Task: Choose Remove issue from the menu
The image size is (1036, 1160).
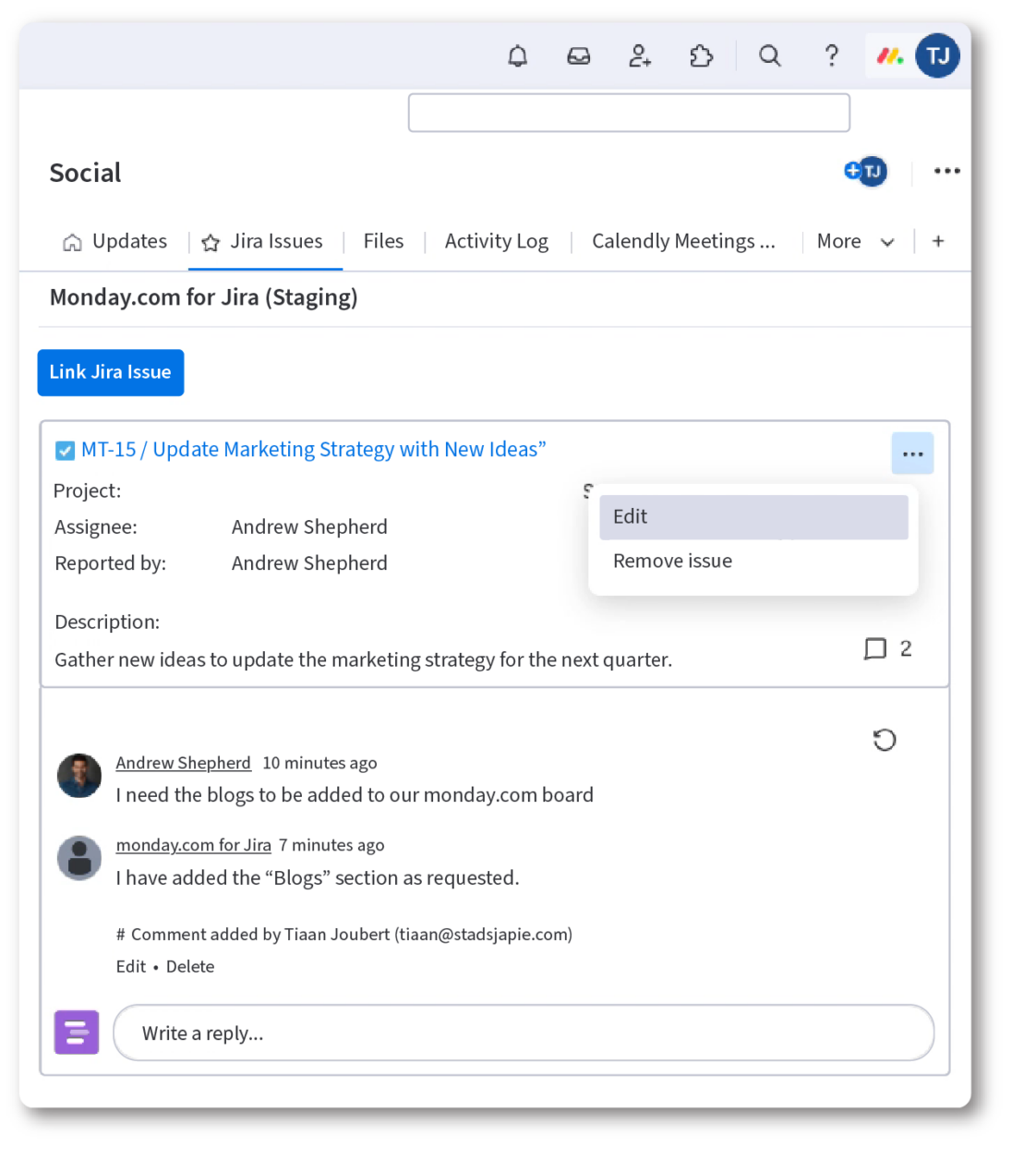Action: coord(753,562)
